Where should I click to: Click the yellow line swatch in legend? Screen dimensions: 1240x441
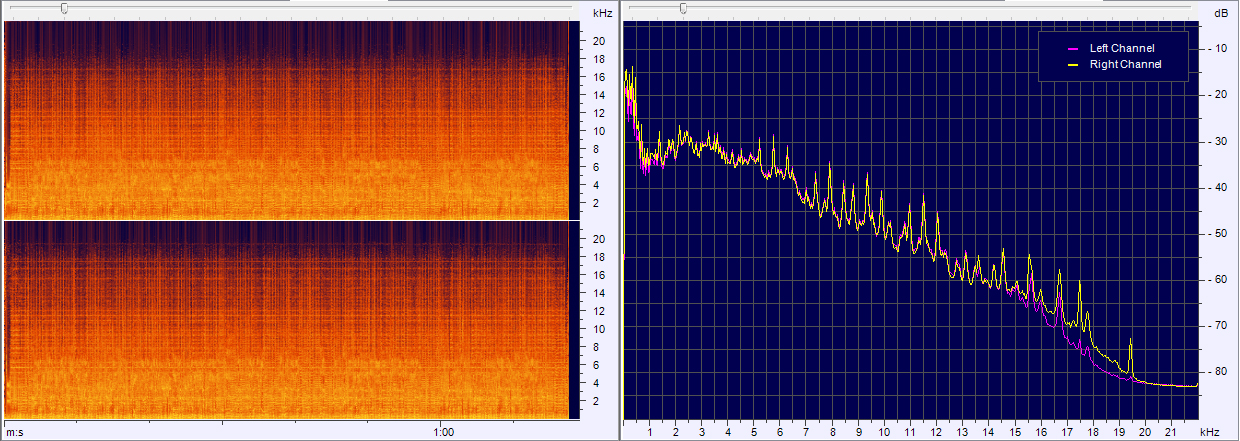point(1074,64)
